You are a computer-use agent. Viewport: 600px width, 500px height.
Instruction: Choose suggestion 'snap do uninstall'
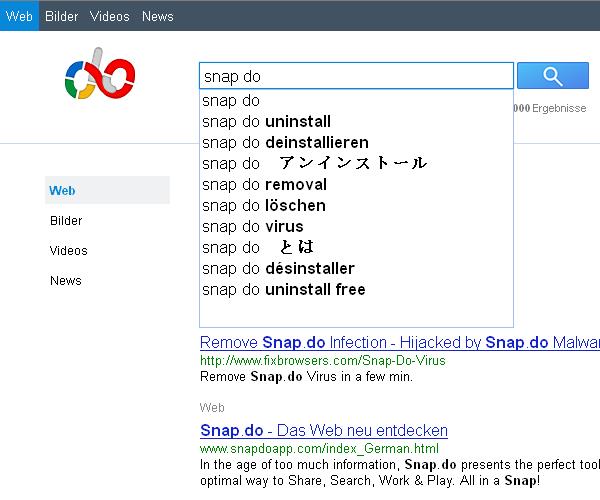pyautogui.click(x=356, y=122)
